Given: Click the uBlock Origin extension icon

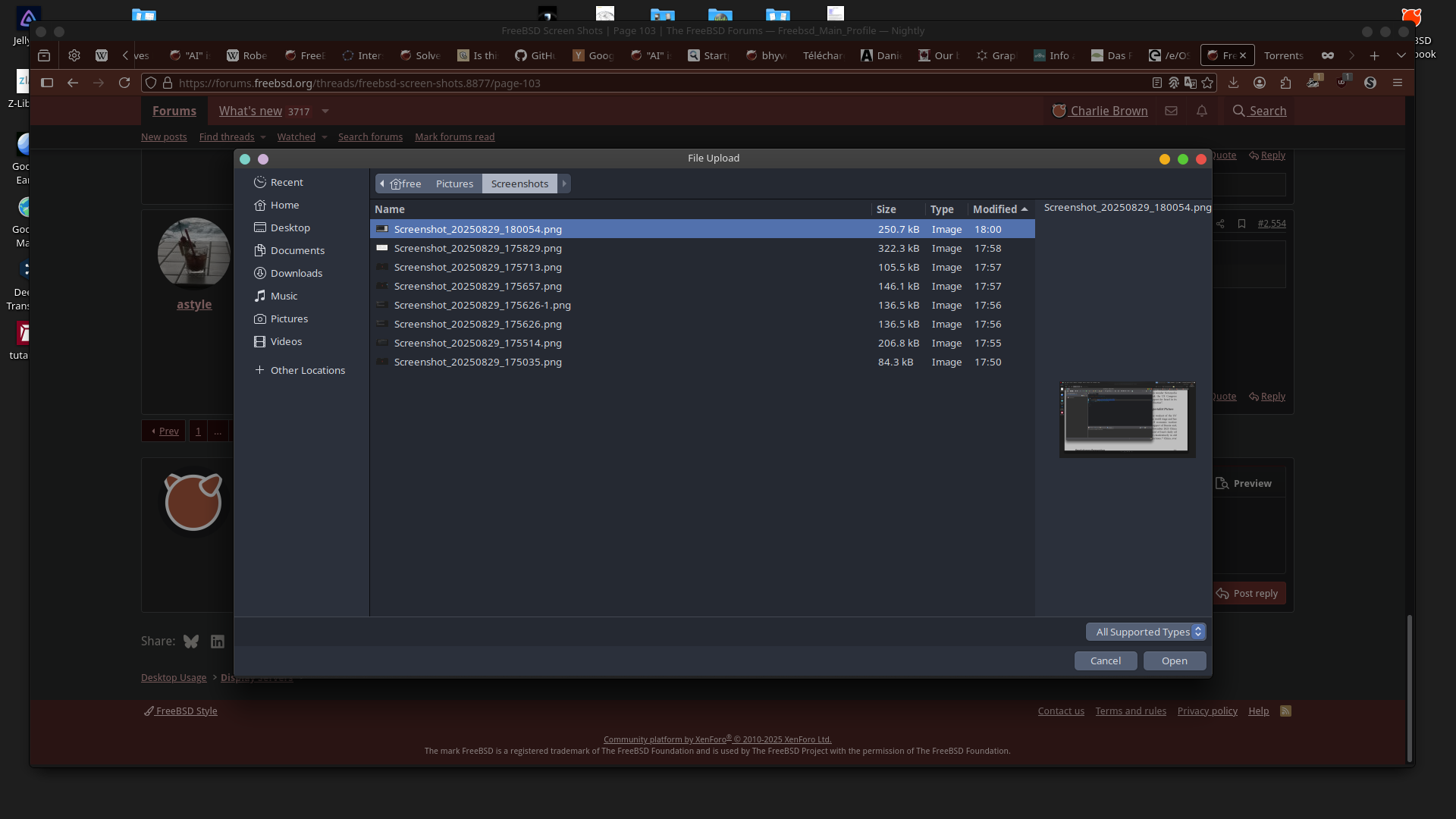Looking at the screenshot, I should (x=1341, y=83).
